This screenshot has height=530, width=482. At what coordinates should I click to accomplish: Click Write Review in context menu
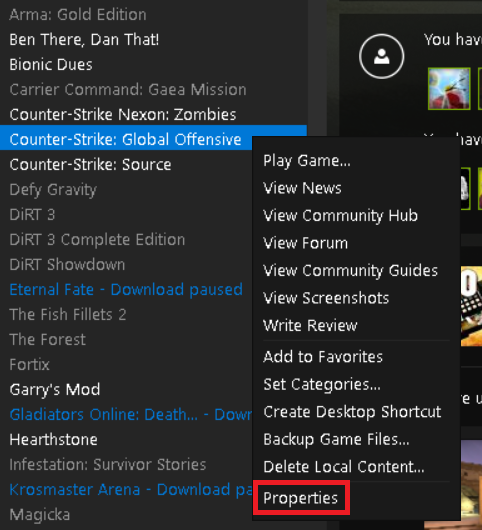(x=310, y=326)
